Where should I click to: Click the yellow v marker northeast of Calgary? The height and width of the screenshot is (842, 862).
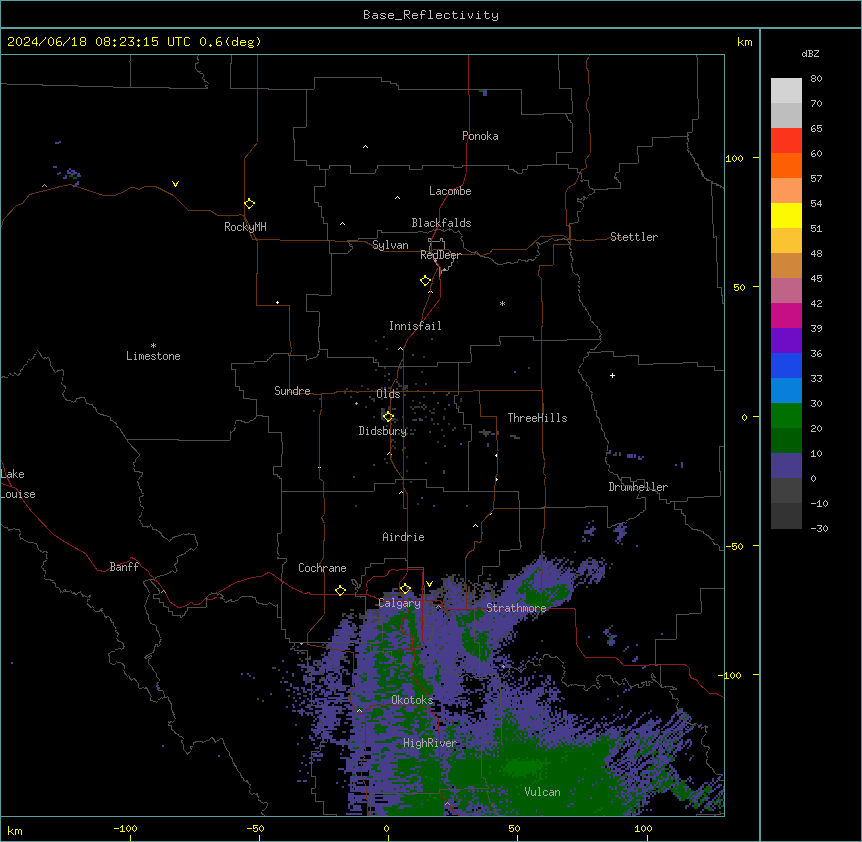(x=429, y=584)
